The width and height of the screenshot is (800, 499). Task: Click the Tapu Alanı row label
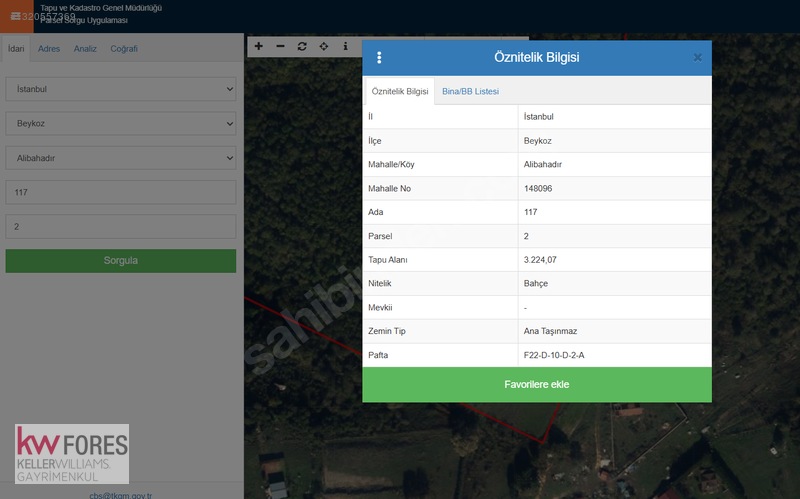point(388,260)
